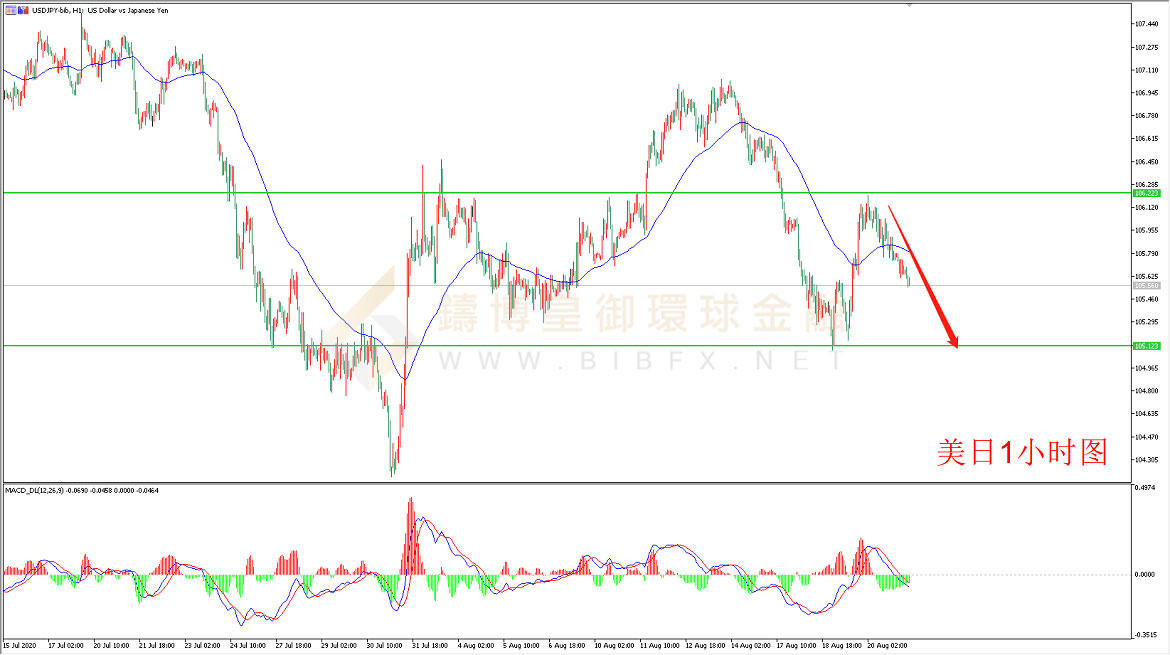Click the 104.305 price axis label
This screenshot has width=1170, height=655.
1146,460
